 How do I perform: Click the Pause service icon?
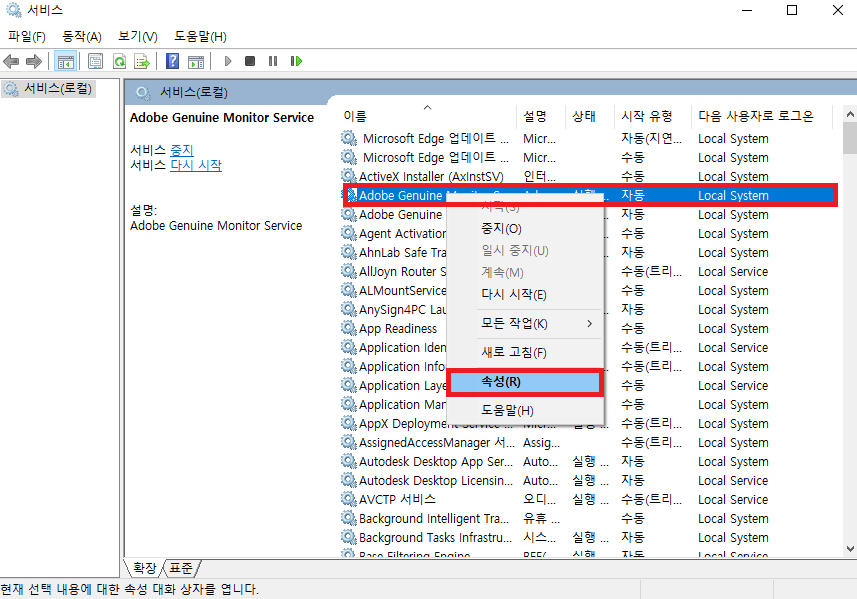pyautogui.click(x=273, y=61)
